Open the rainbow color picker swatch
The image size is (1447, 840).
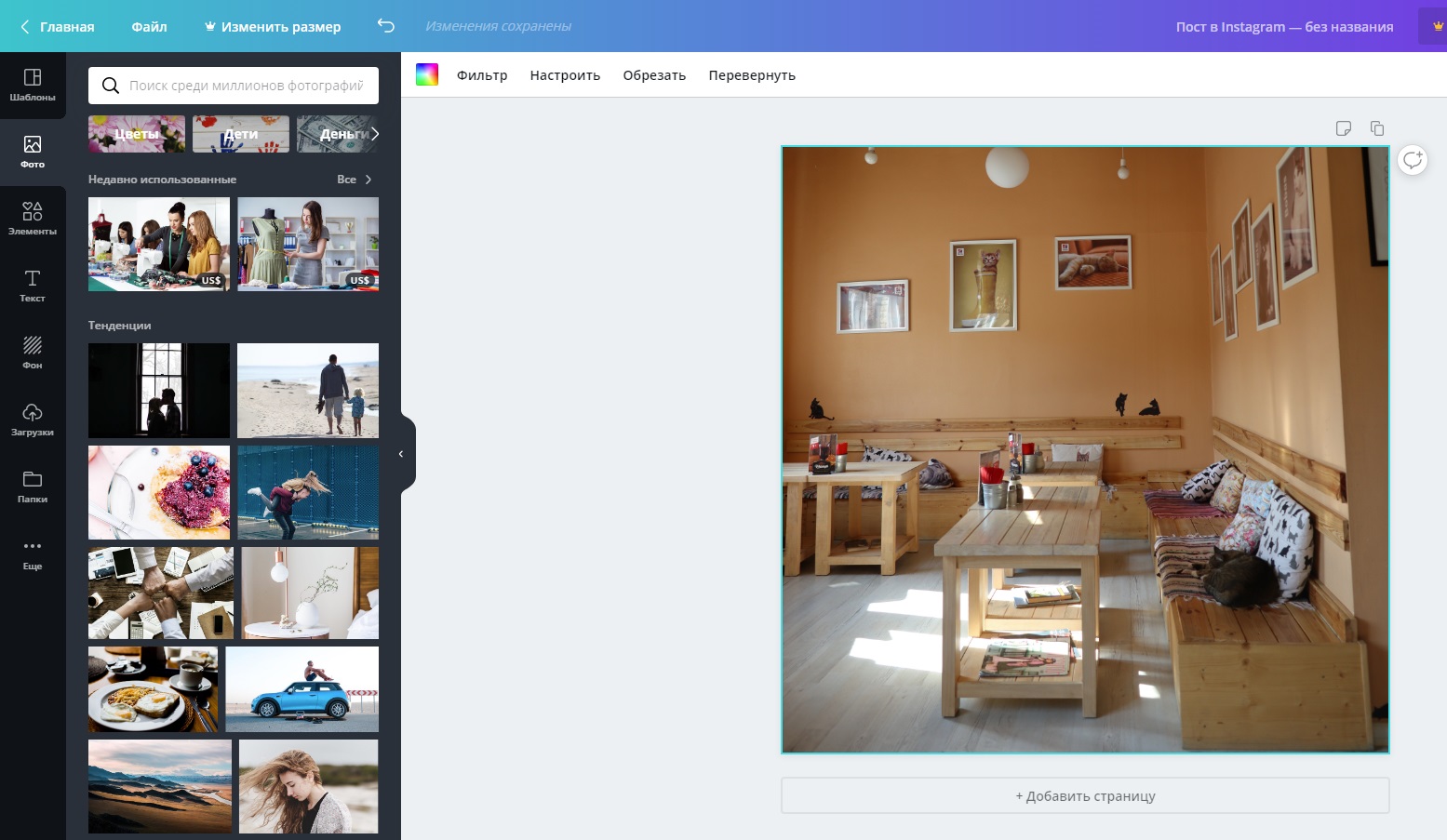pos(427,75)
